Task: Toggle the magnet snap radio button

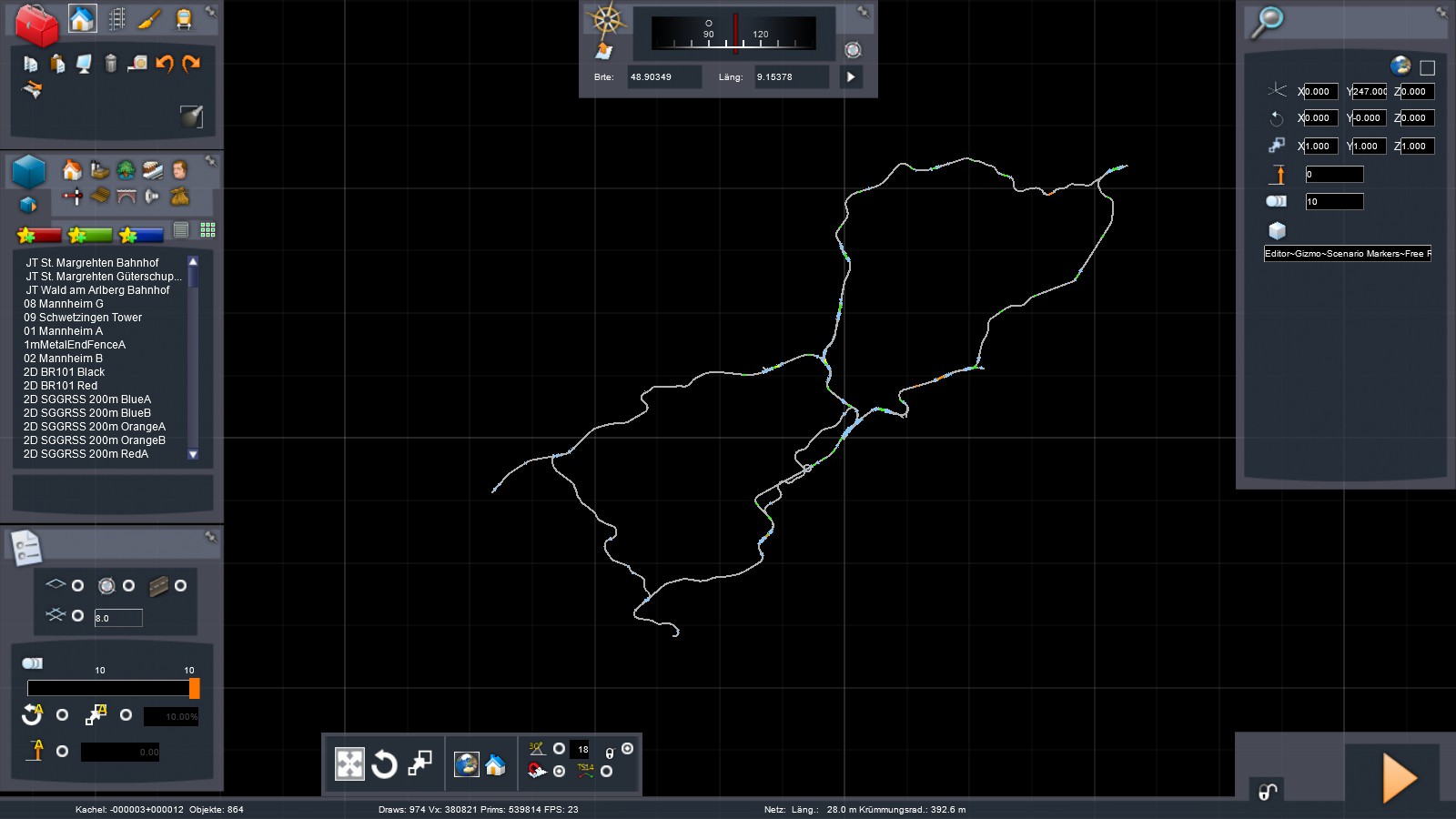Action: 559,772
